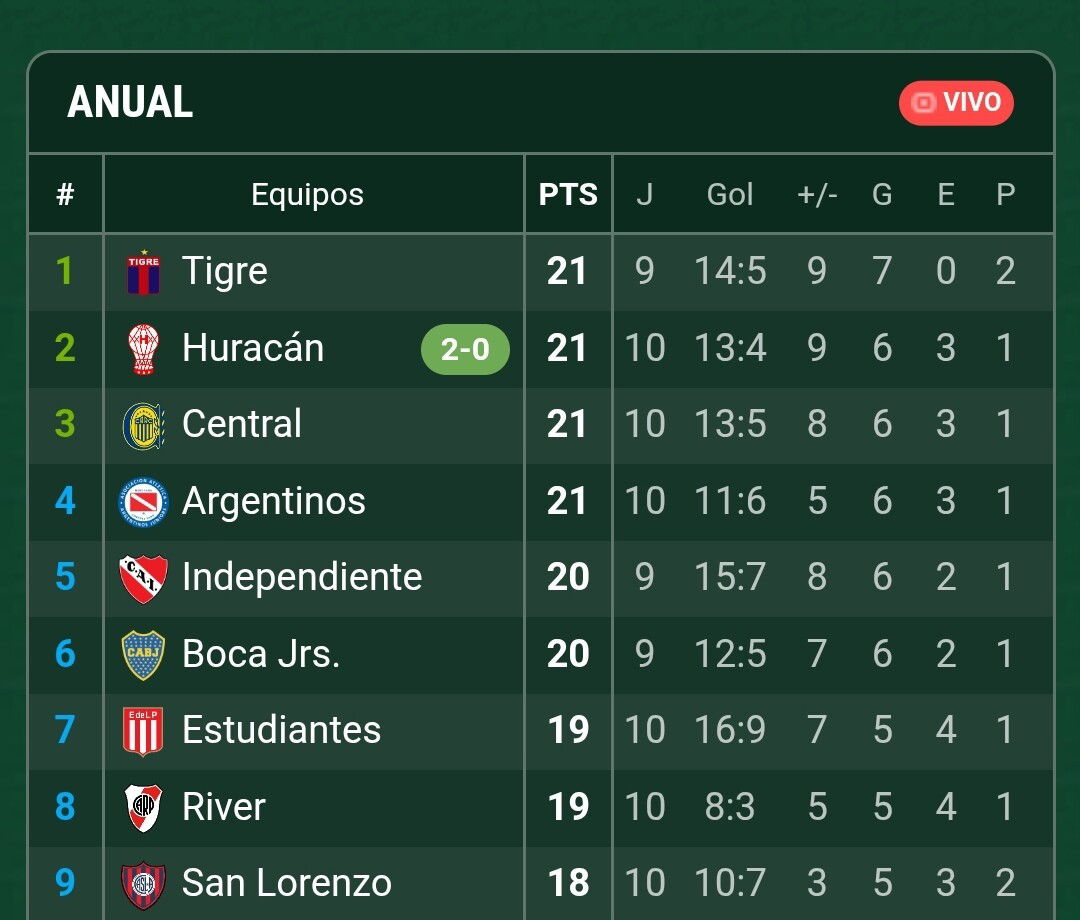Sort by PTS column header
This screenshot has width=1080, height=920.
[x=568, y=194]
